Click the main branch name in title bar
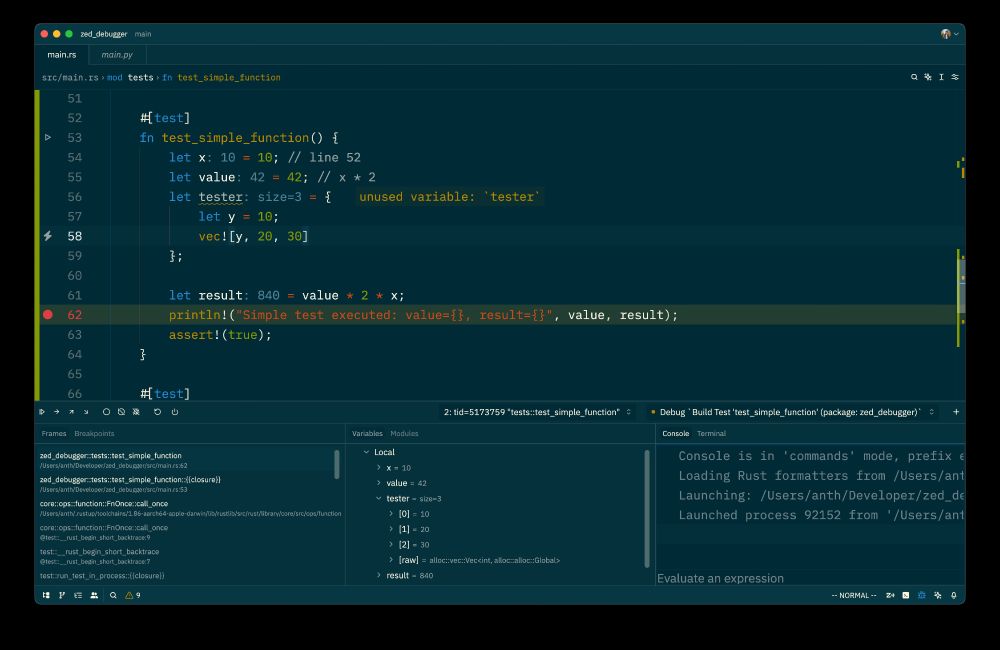 coord(143,34)
